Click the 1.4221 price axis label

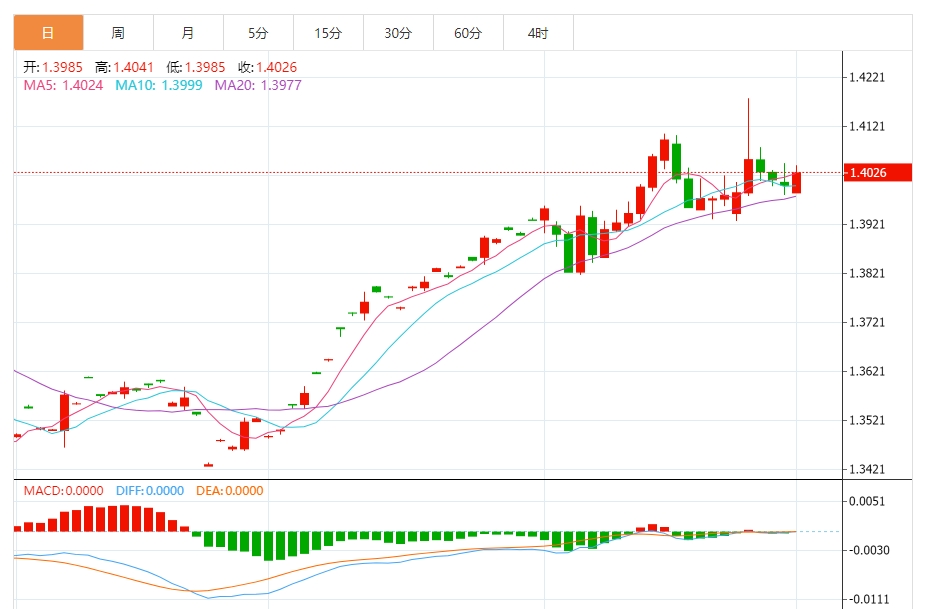pyautogui.click(x=867, y=77)
